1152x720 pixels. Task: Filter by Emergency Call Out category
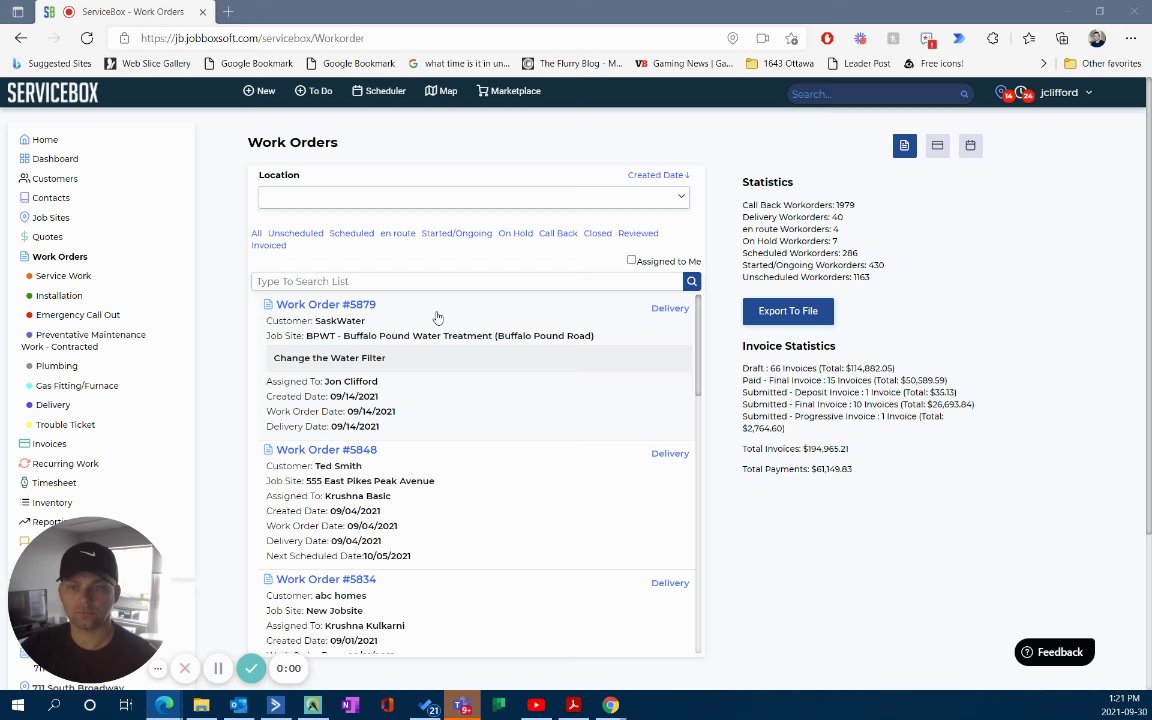tap(73, 314)
